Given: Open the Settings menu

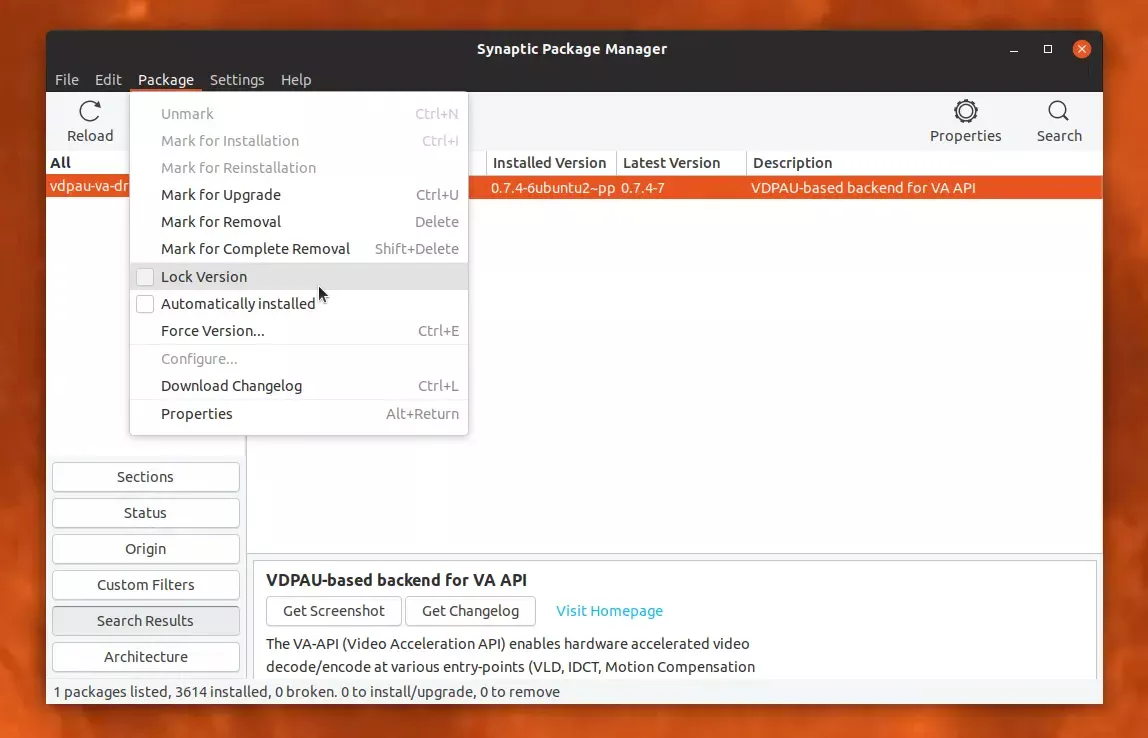Looking at the screenshot, I should 237,80.
